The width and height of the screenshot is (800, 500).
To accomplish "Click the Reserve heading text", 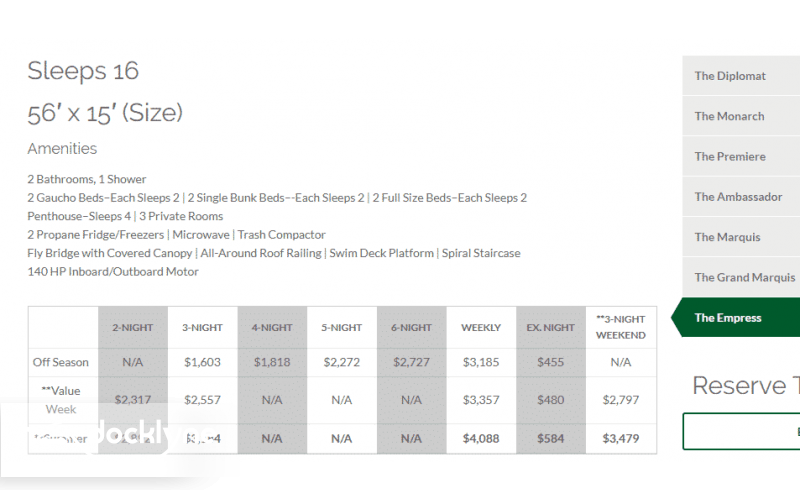I will point(745,386).
